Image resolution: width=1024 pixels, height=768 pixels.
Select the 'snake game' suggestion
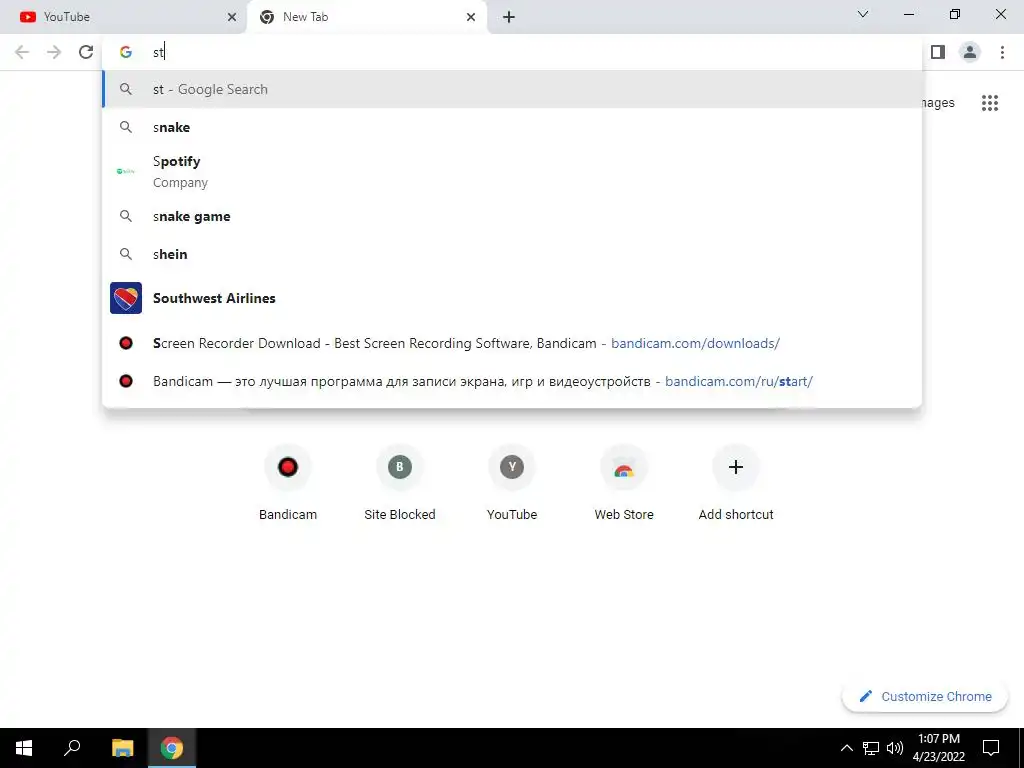[512, 216]
